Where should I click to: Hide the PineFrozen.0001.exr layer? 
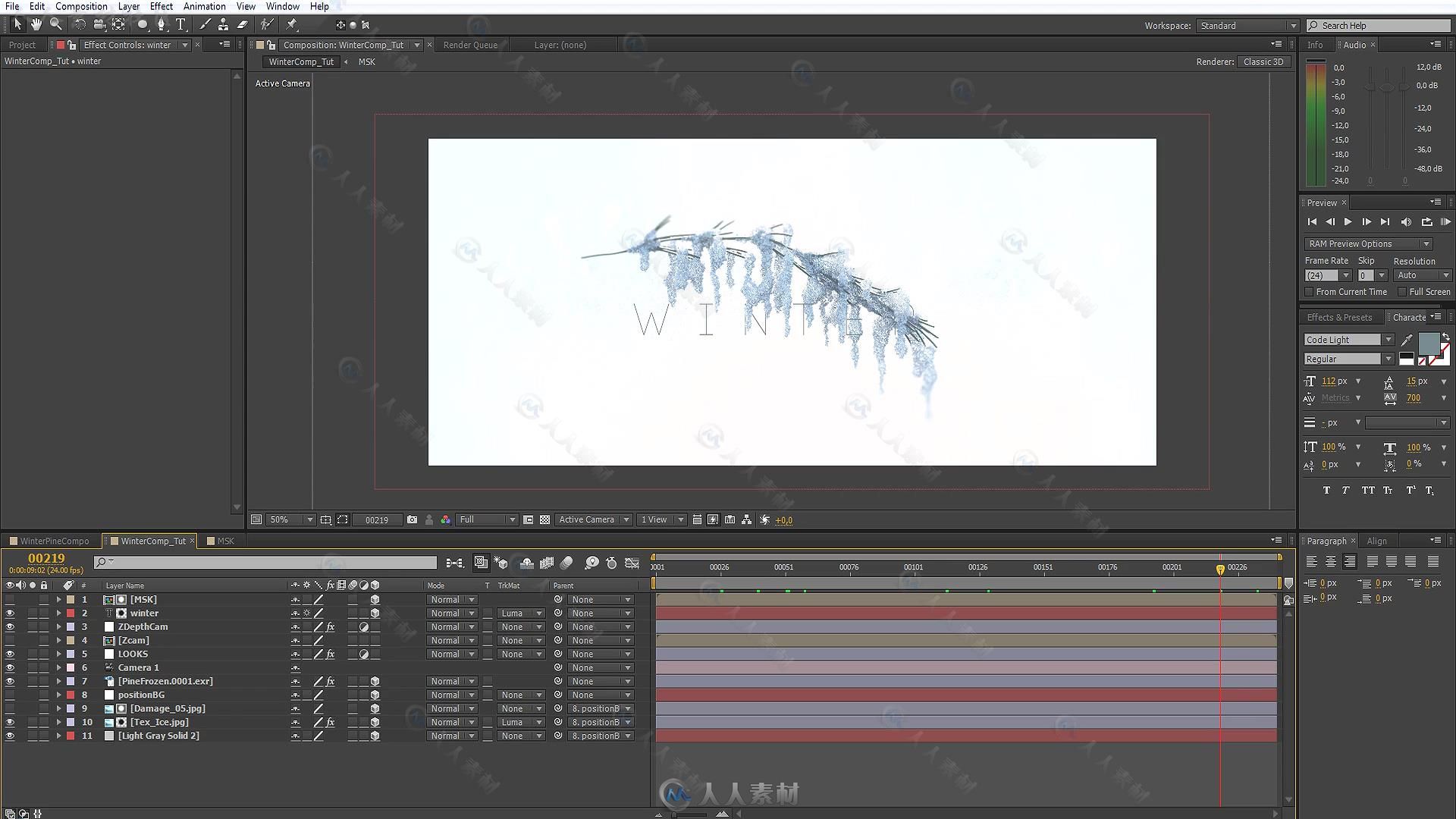10,682
